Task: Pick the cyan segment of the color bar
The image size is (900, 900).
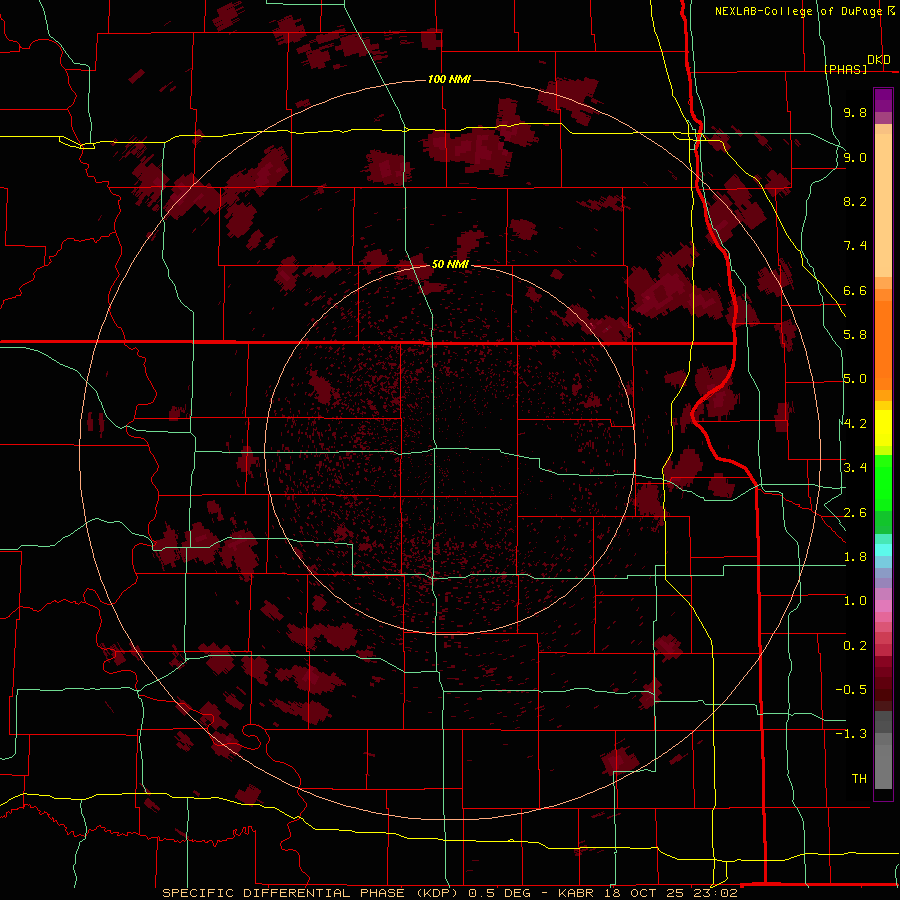Action: pos(883,550)
